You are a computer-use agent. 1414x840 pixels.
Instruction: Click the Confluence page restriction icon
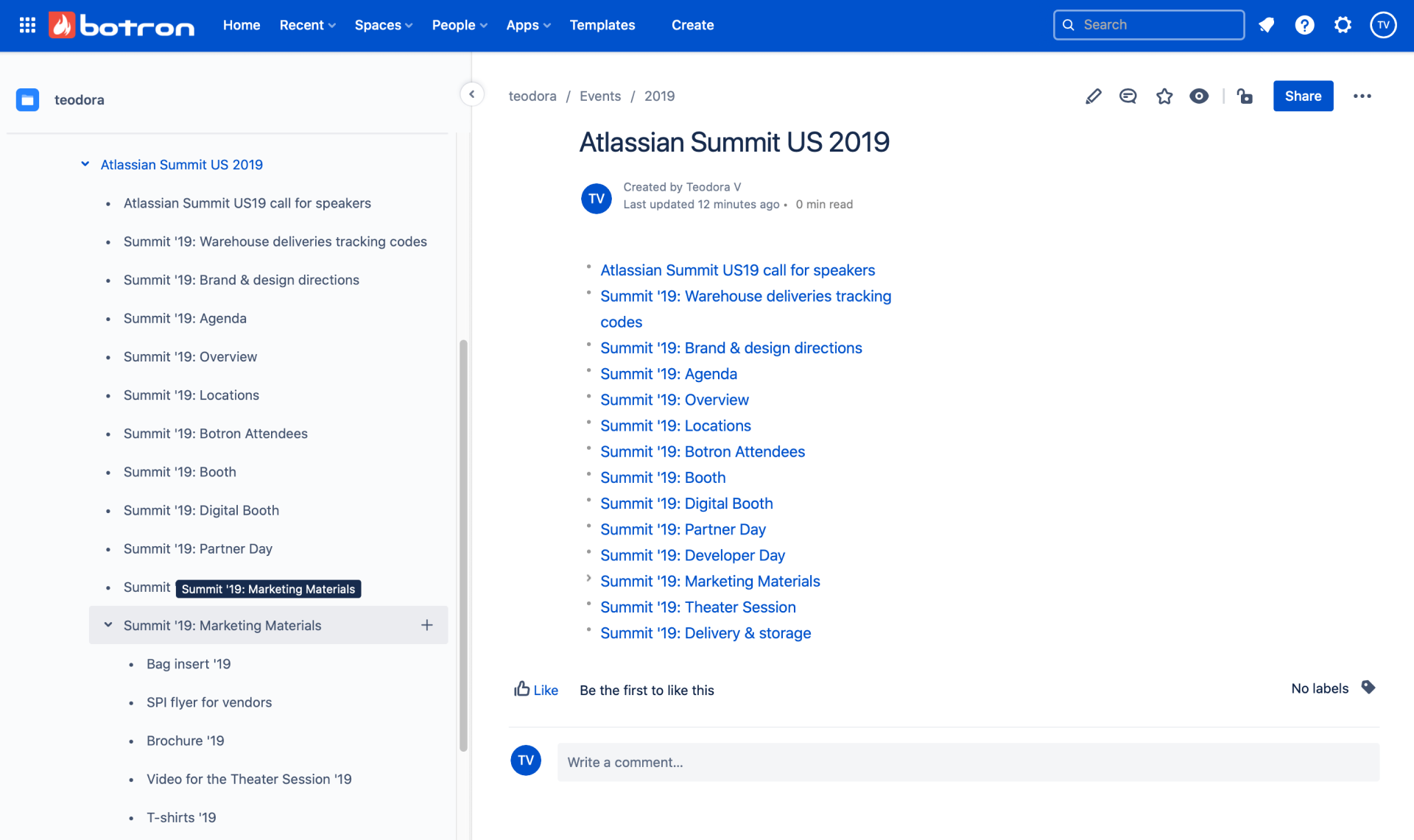pos(1245,96)
